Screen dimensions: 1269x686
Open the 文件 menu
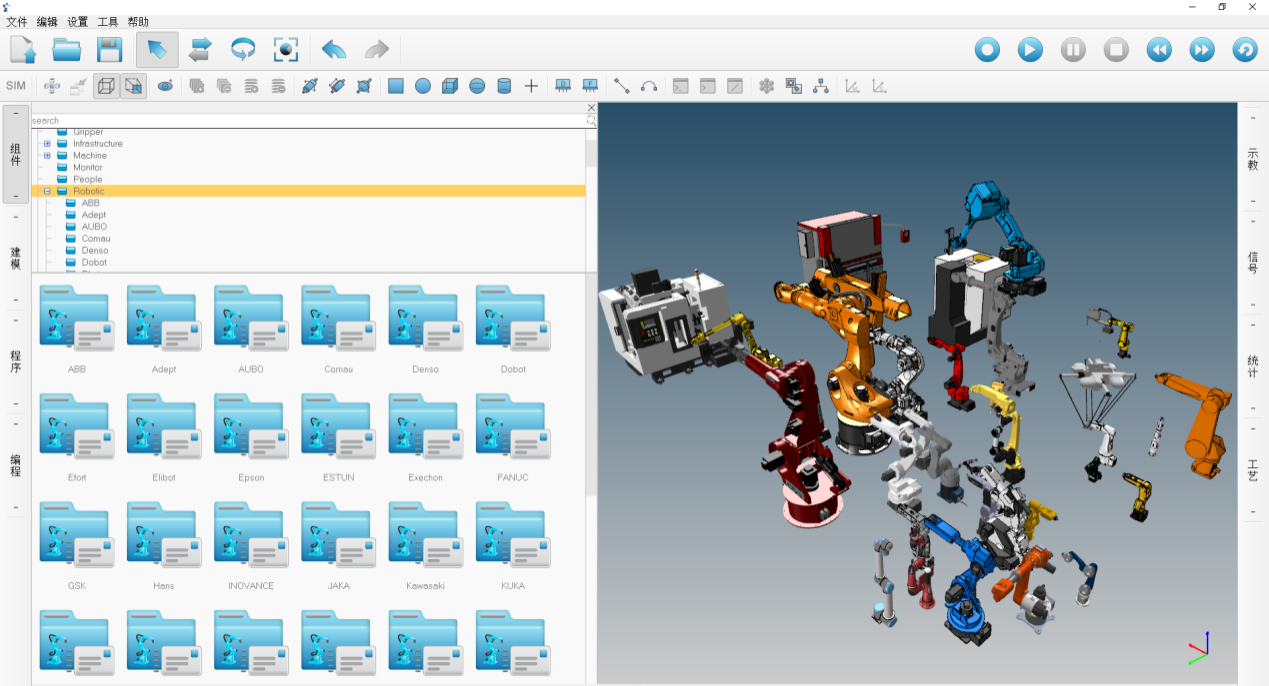coord(17,21)
